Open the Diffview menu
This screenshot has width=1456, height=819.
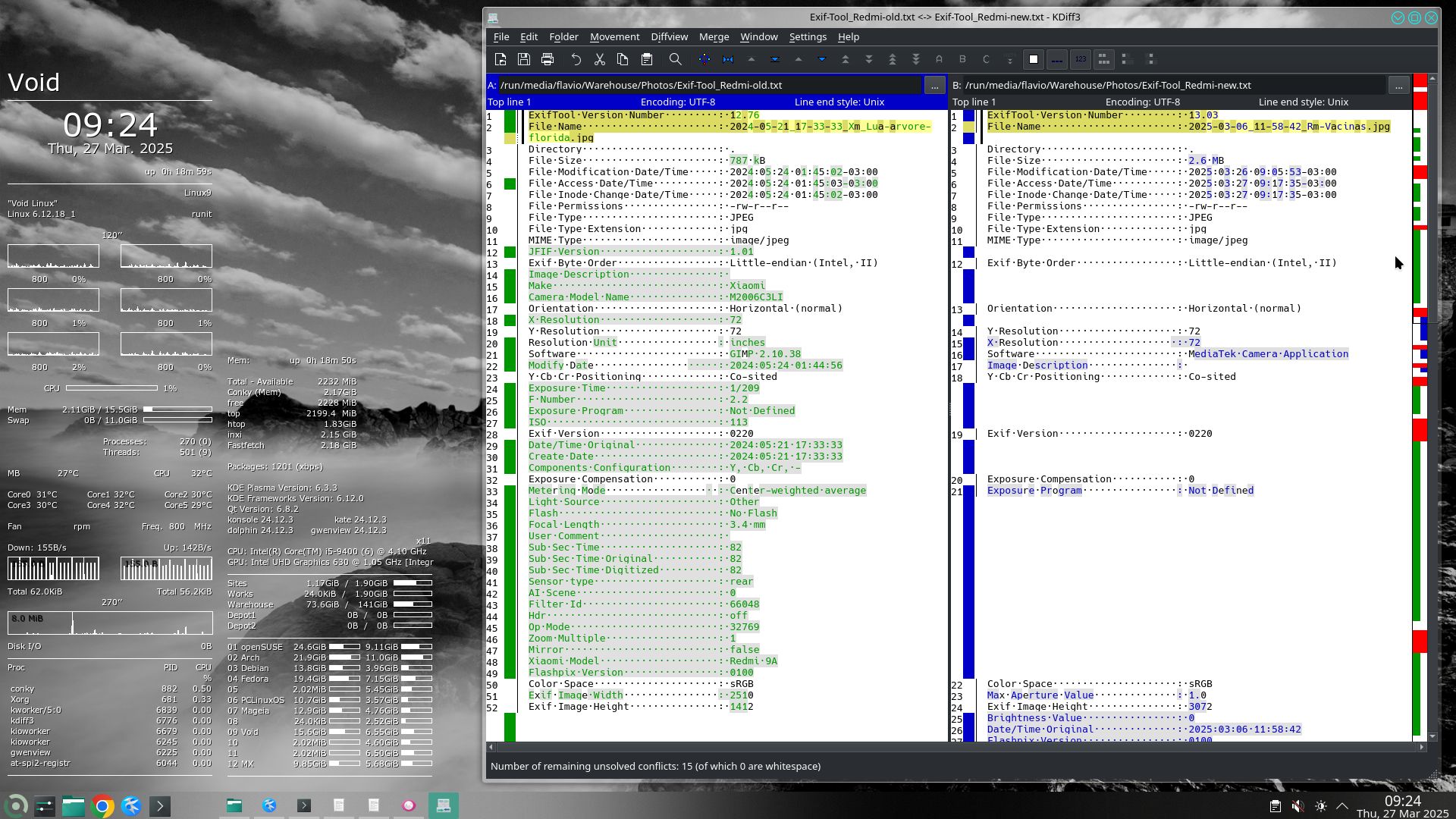[x=669, y=36]
